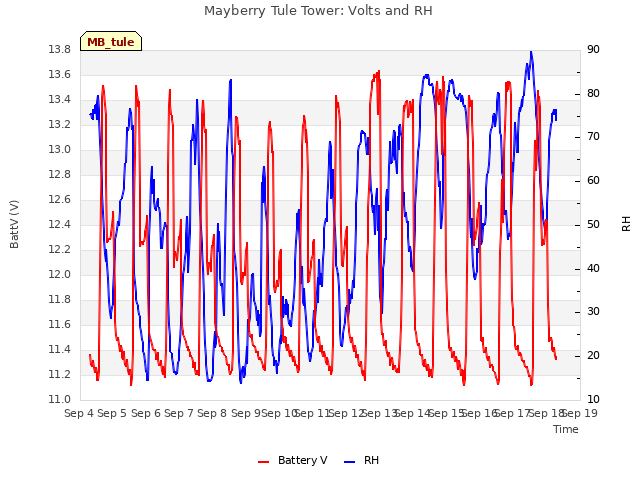This screenshot has height=480, width=640.
Task: Click the 60 tick on the RH axis
Action: tap(593, 181)
